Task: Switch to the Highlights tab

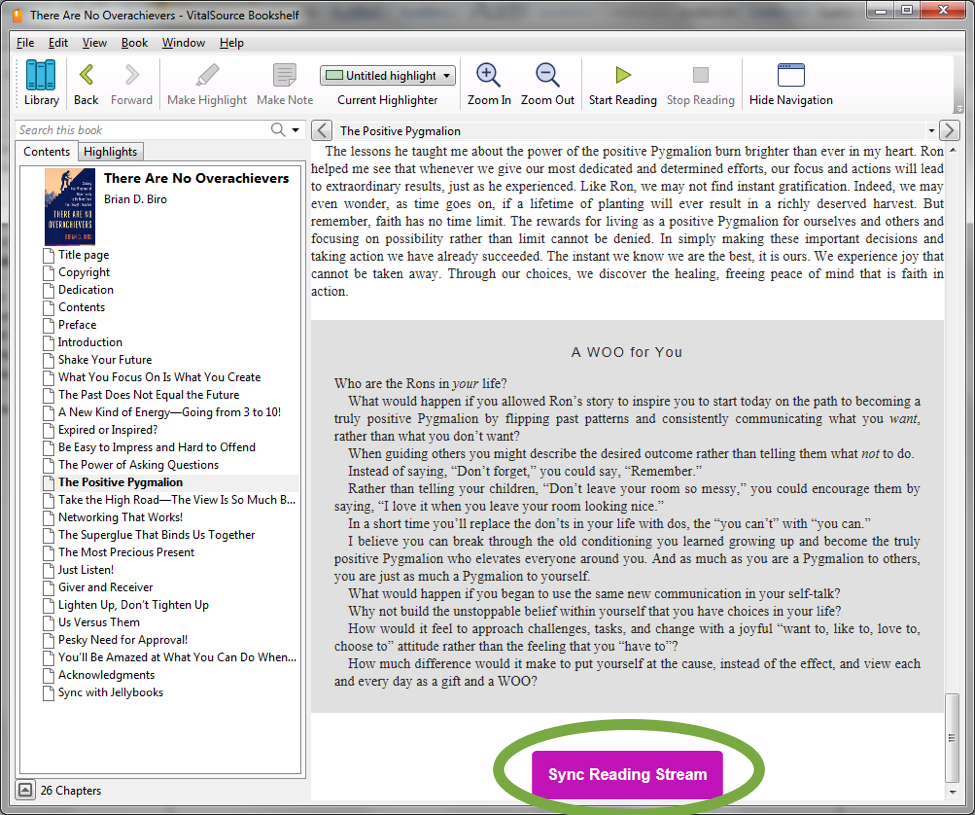Action: pos(110,152)
